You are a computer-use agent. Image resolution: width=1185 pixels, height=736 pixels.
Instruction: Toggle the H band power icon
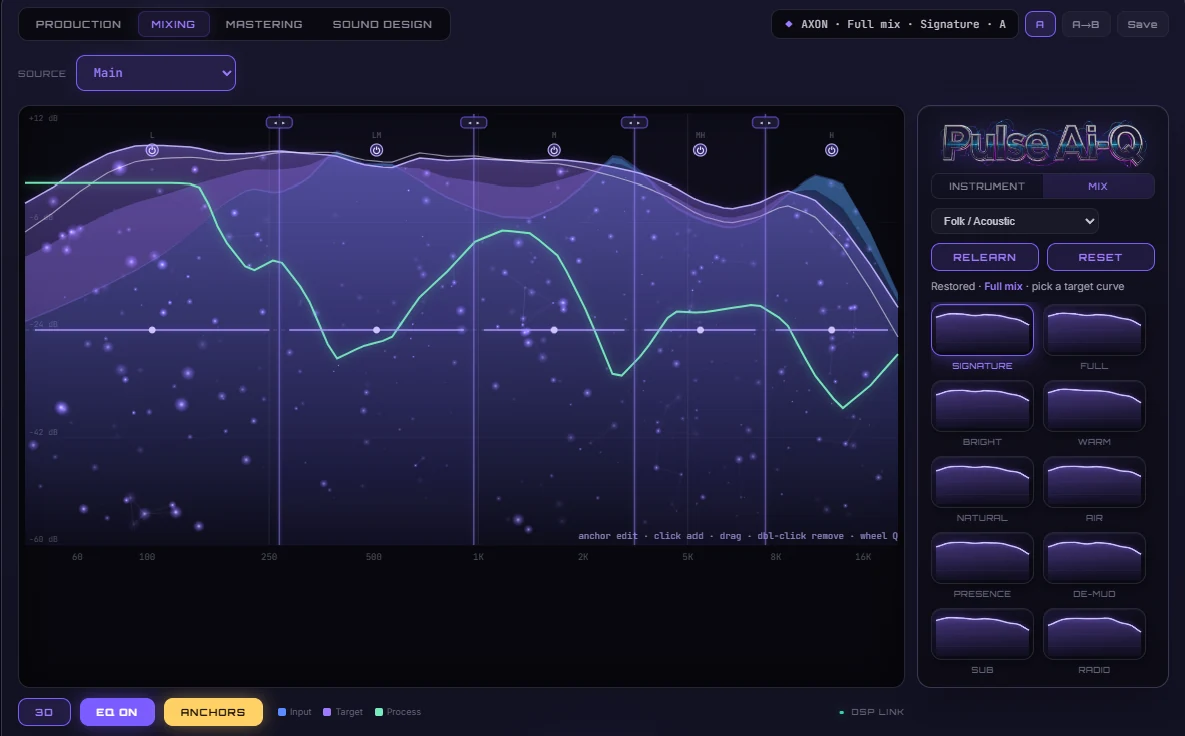point(831,150)
